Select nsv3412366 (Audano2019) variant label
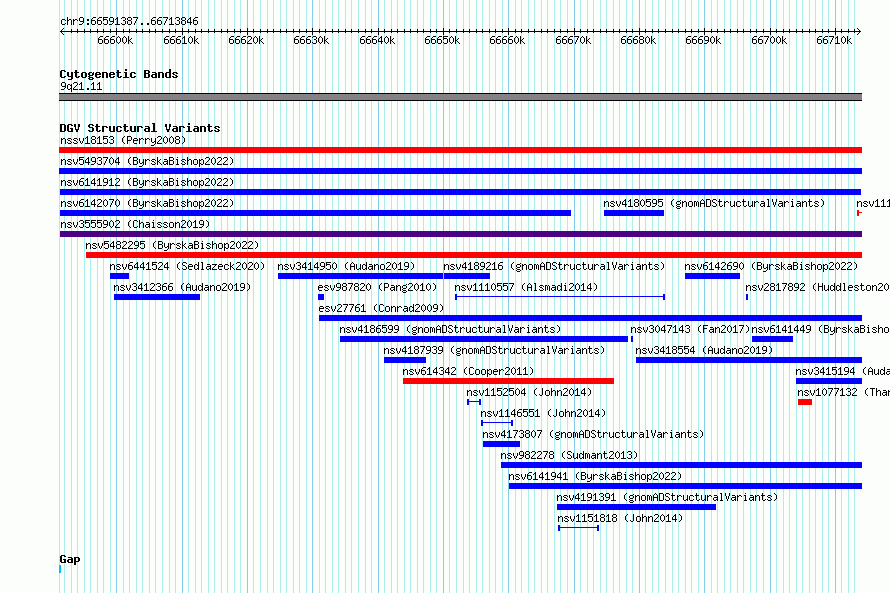This screenshot has height=593, width=890. coord(182,287)
